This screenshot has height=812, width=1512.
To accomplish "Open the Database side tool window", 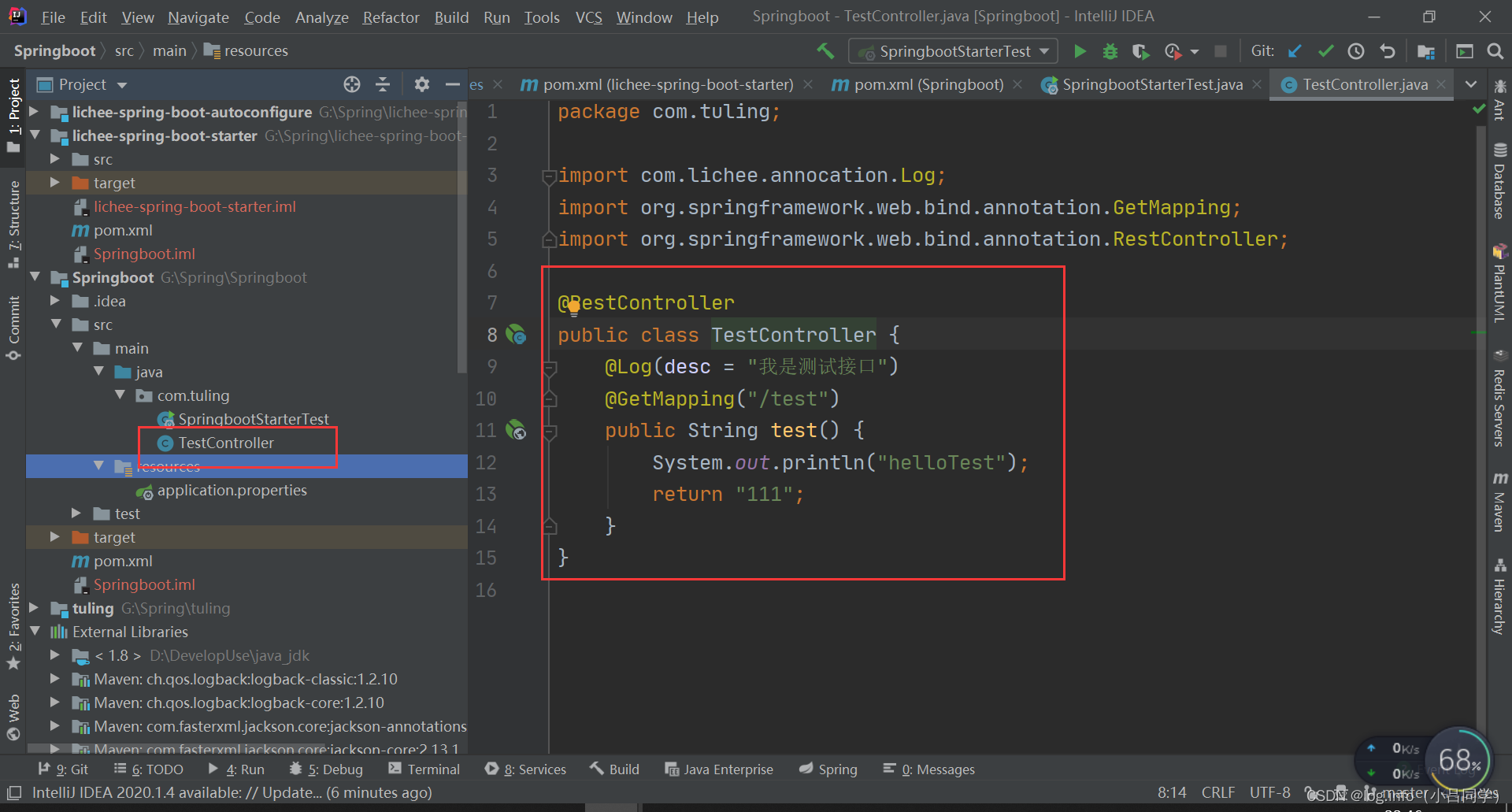I will [x=1499, y=183].
